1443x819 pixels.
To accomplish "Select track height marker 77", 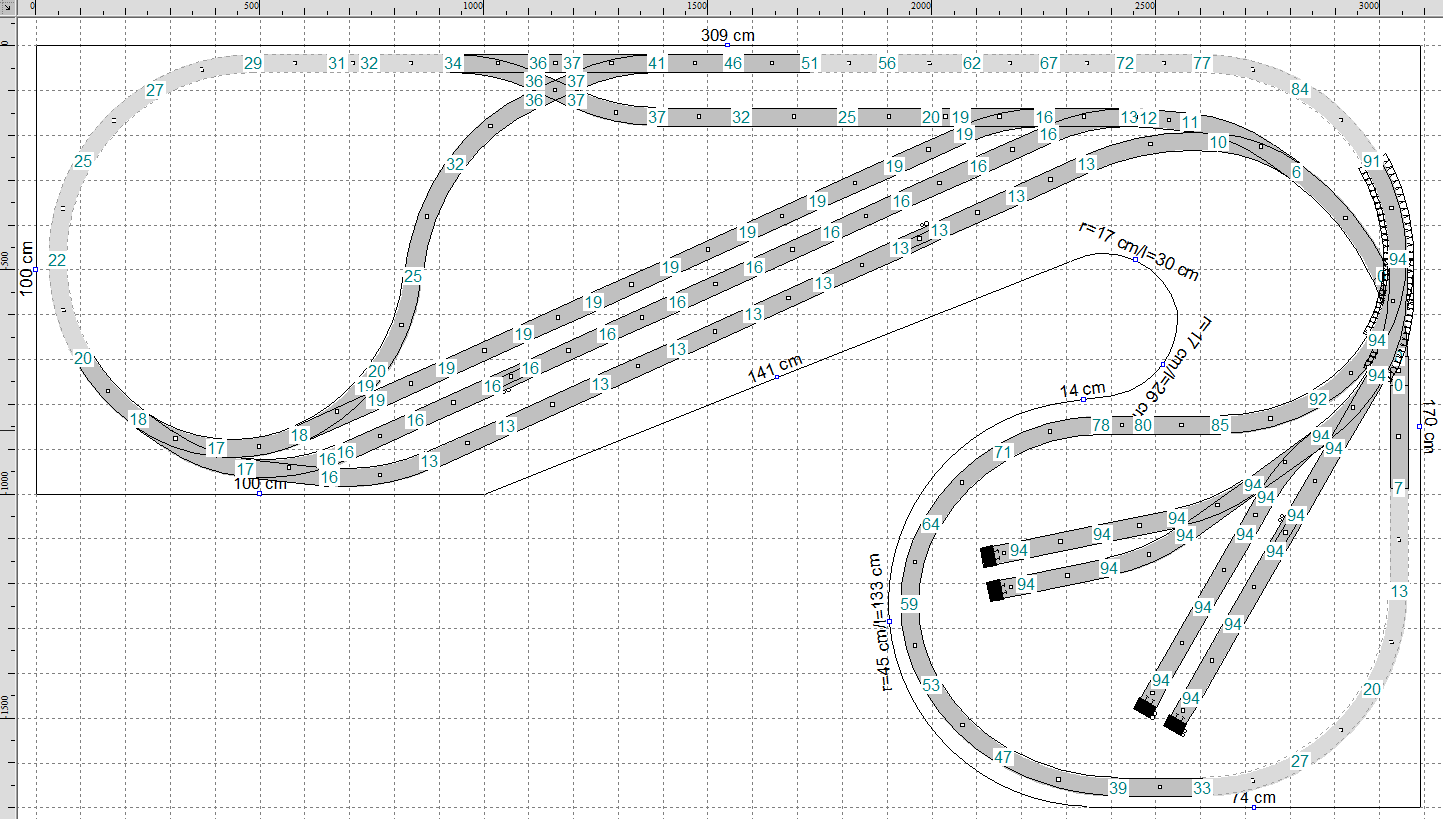I will [1203, 64].
